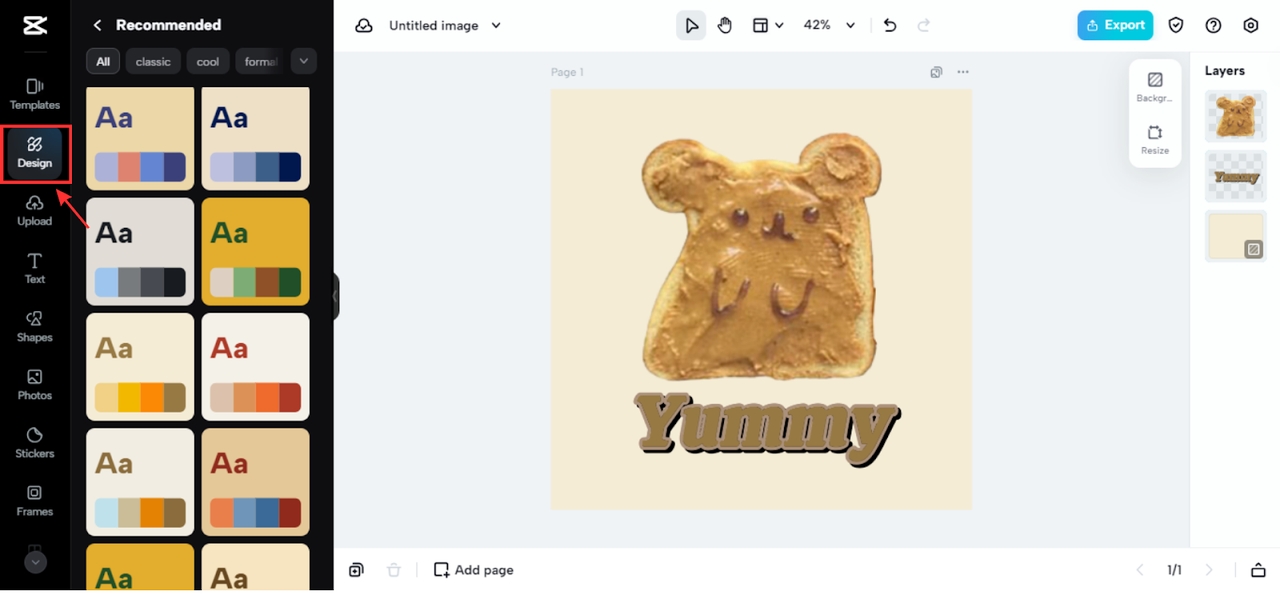
Task: Go to previous page arrow
Action: tap(1140, 570)
